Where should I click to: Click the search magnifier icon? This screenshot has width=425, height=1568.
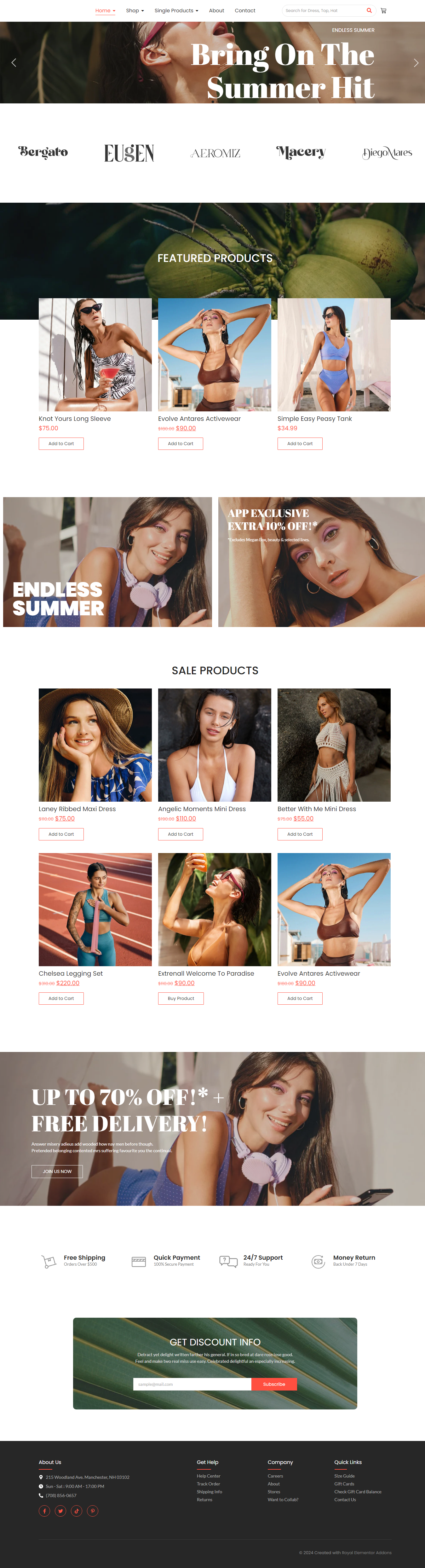369,10
